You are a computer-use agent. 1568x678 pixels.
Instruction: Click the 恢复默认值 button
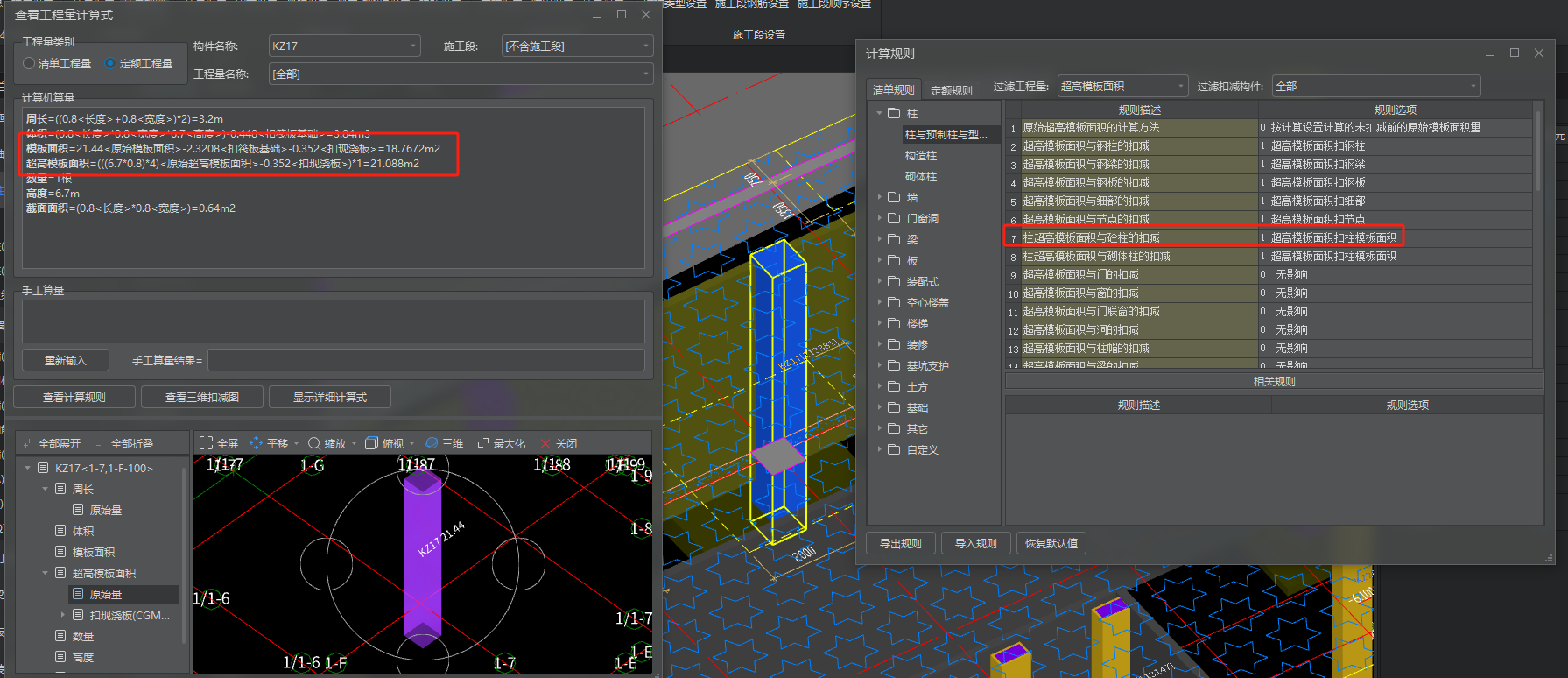[1051, 543]
